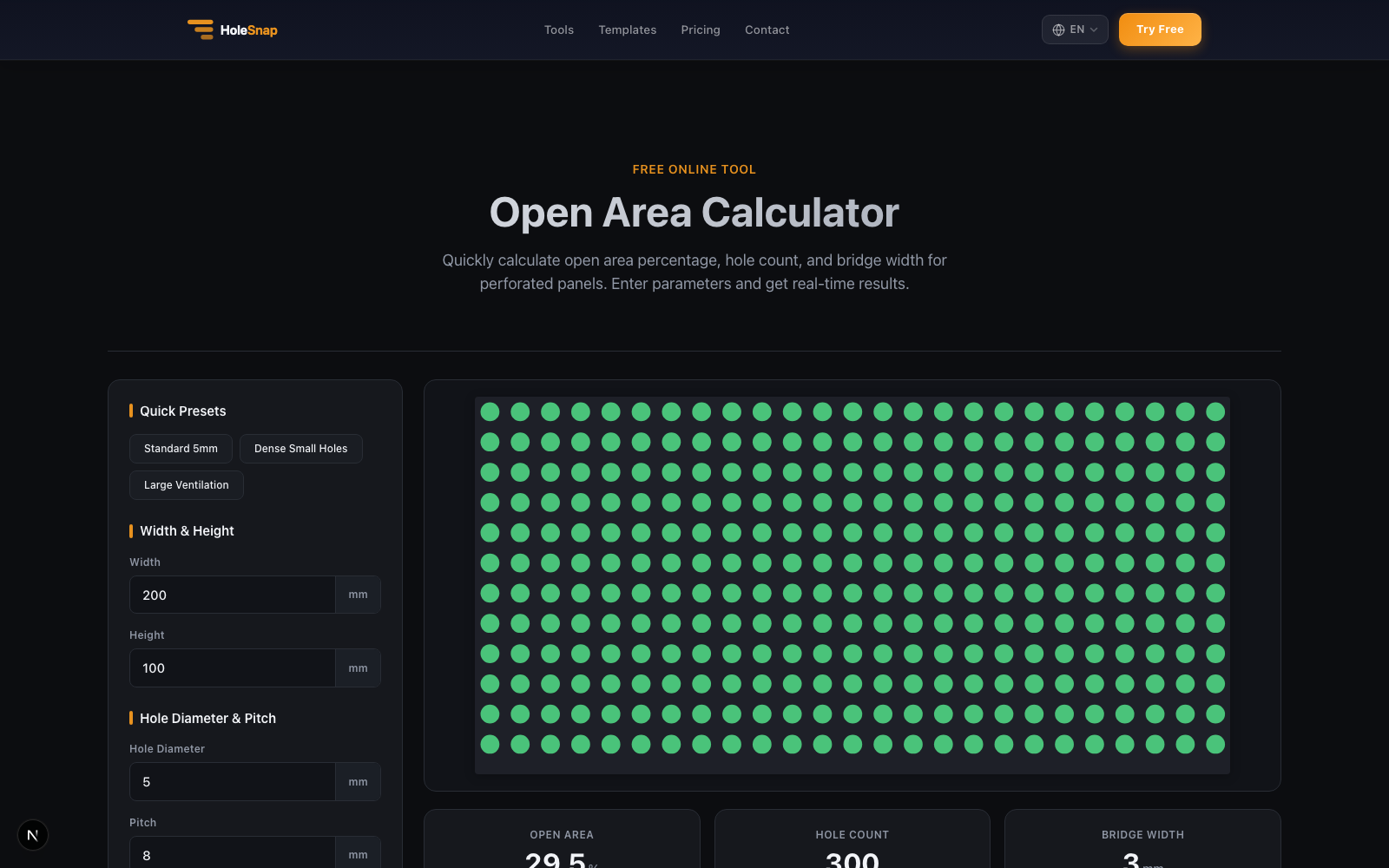The image size is (1389, 868).
Task: Focus the Height input field
Action: tap(233, 668)
